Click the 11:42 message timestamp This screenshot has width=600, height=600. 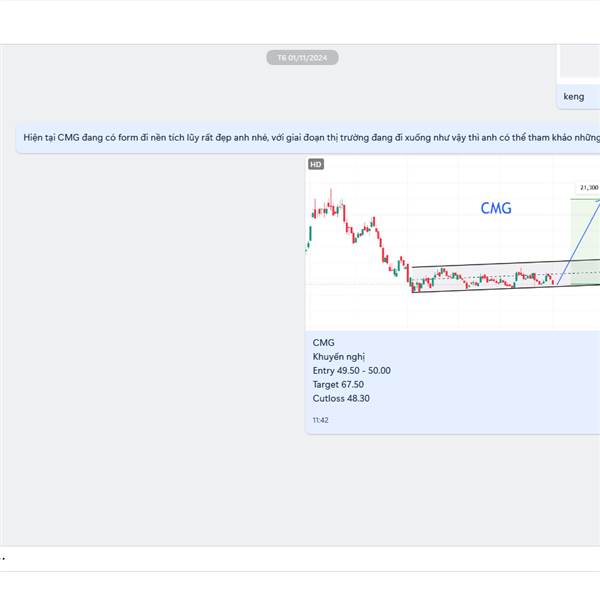click(x=320, y=420)
